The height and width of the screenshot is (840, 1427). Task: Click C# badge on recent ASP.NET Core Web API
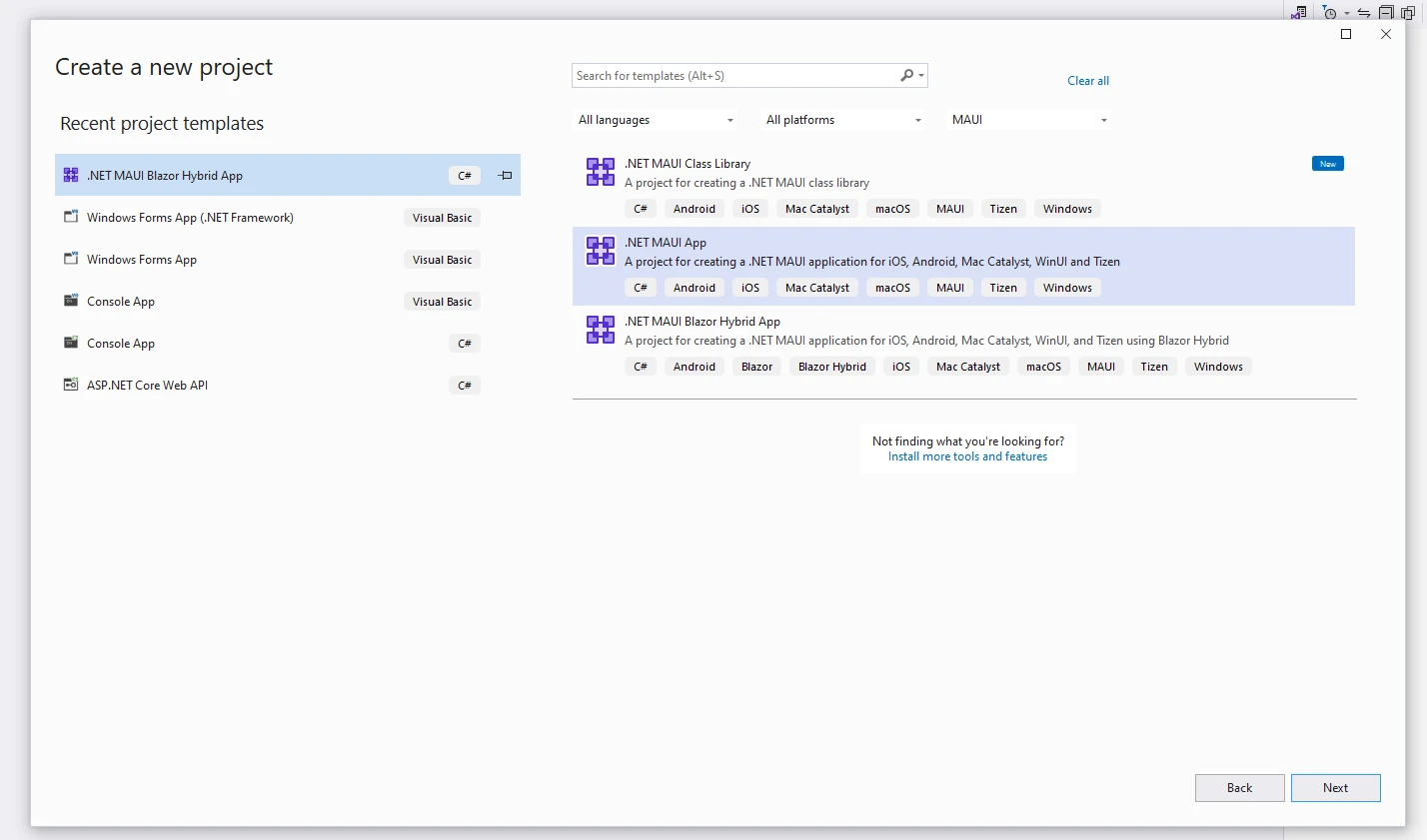point(465,385)
